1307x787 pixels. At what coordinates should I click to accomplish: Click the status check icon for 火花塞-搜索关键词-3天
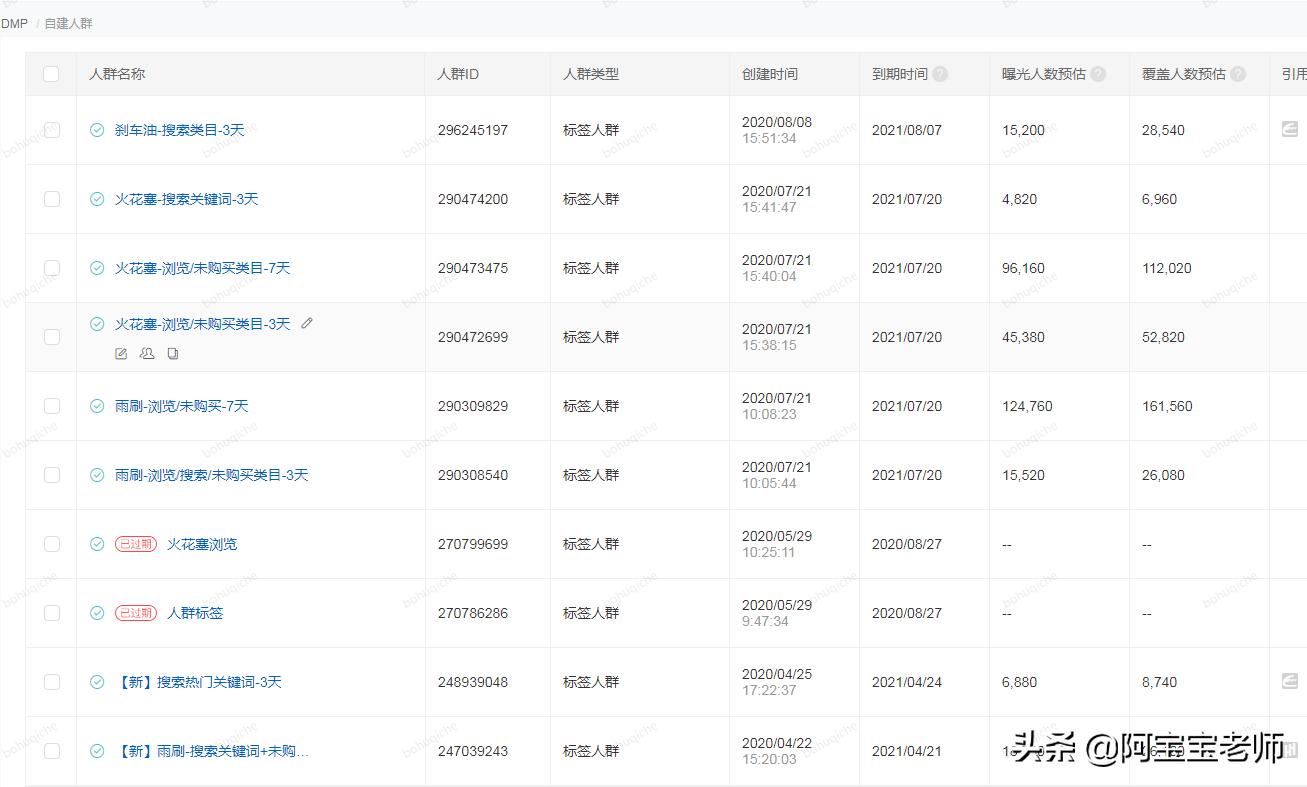coord(97,199)
